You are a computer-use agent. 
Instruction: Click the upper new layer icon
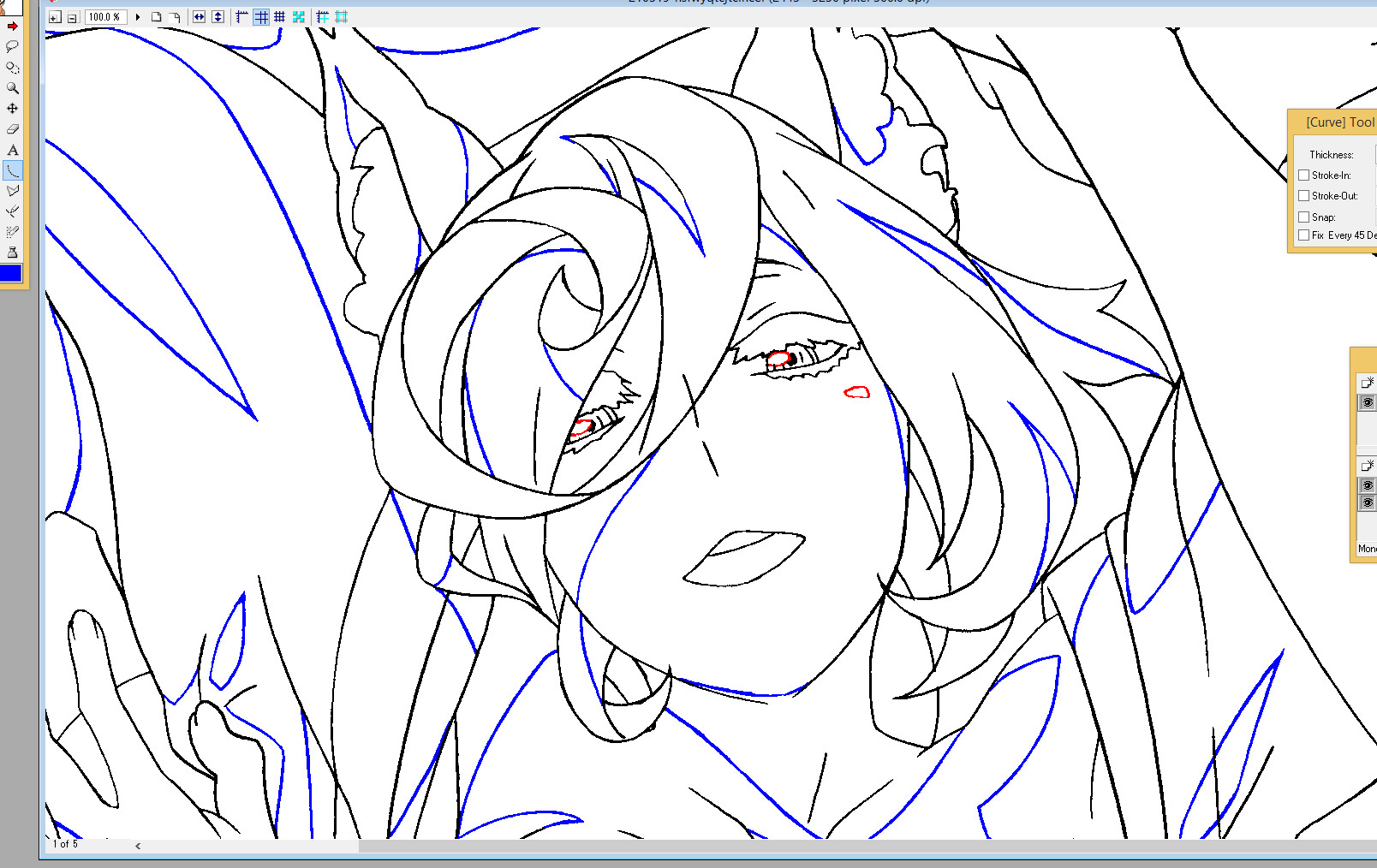pos(1368,383)
